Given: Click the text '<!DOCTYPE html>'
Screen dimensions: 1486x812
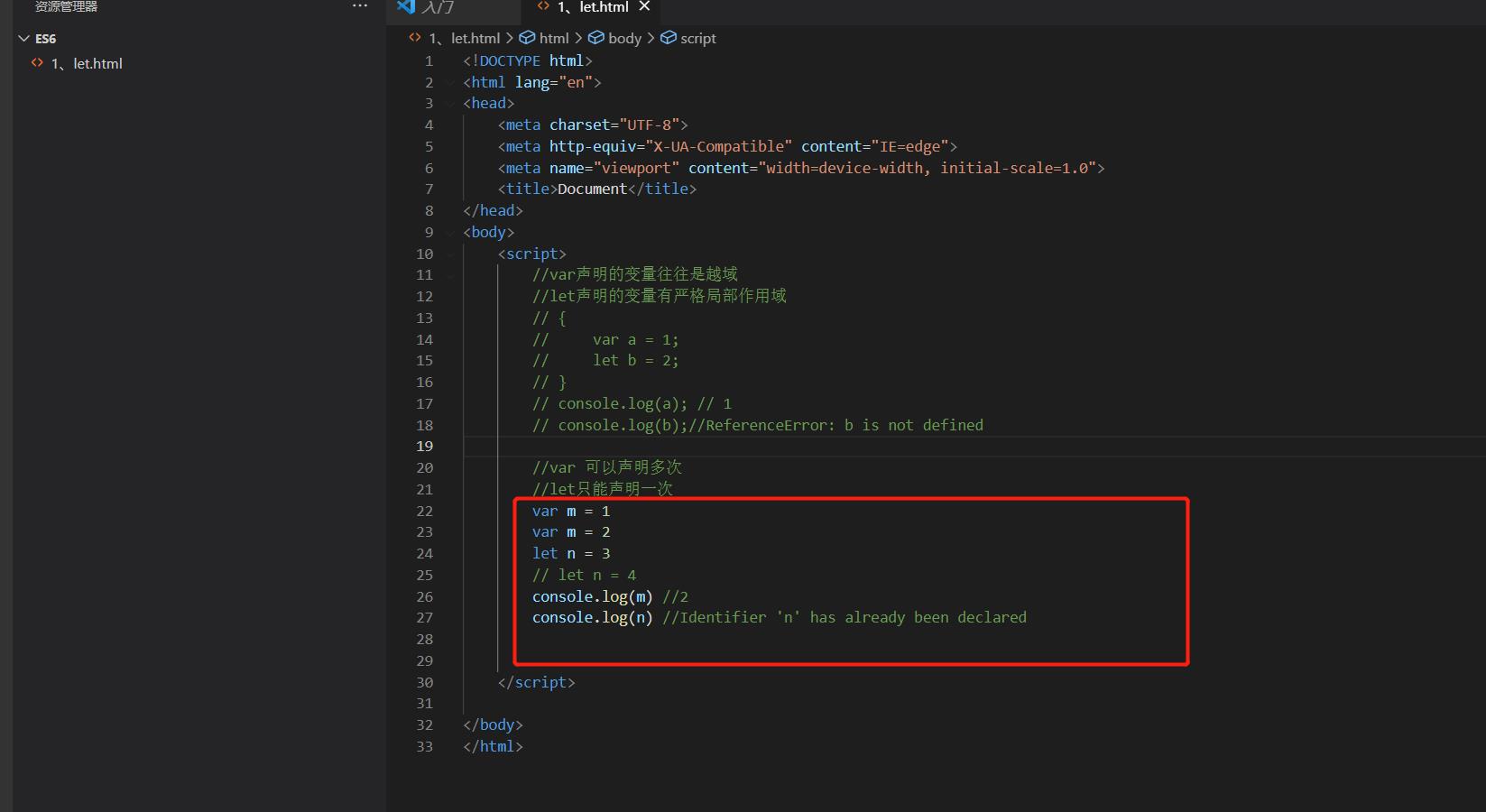Looking at the screenshot, I should [528, 60].
